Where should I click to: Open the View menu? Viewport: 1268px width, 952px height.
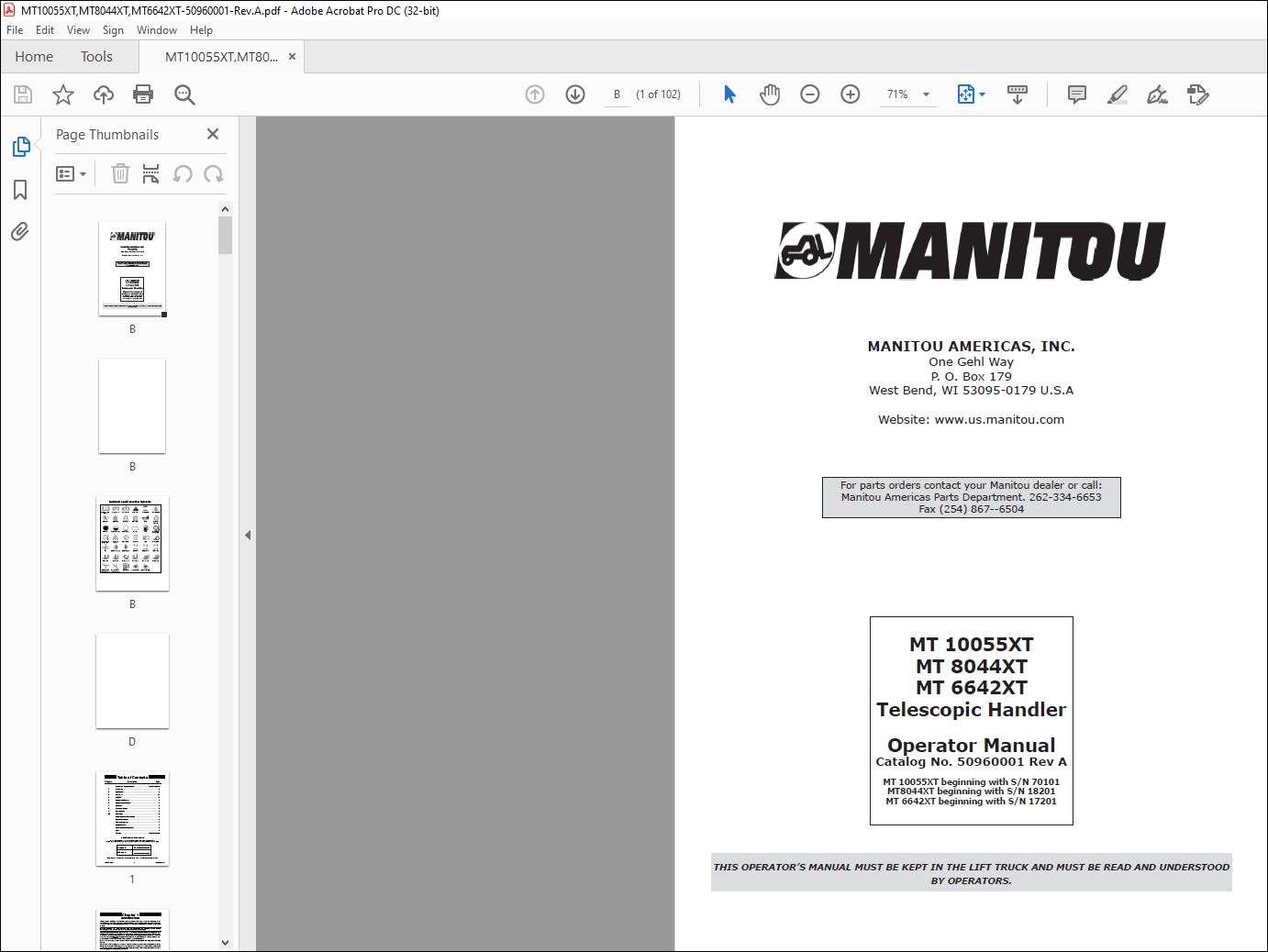[x=78, y=30]
